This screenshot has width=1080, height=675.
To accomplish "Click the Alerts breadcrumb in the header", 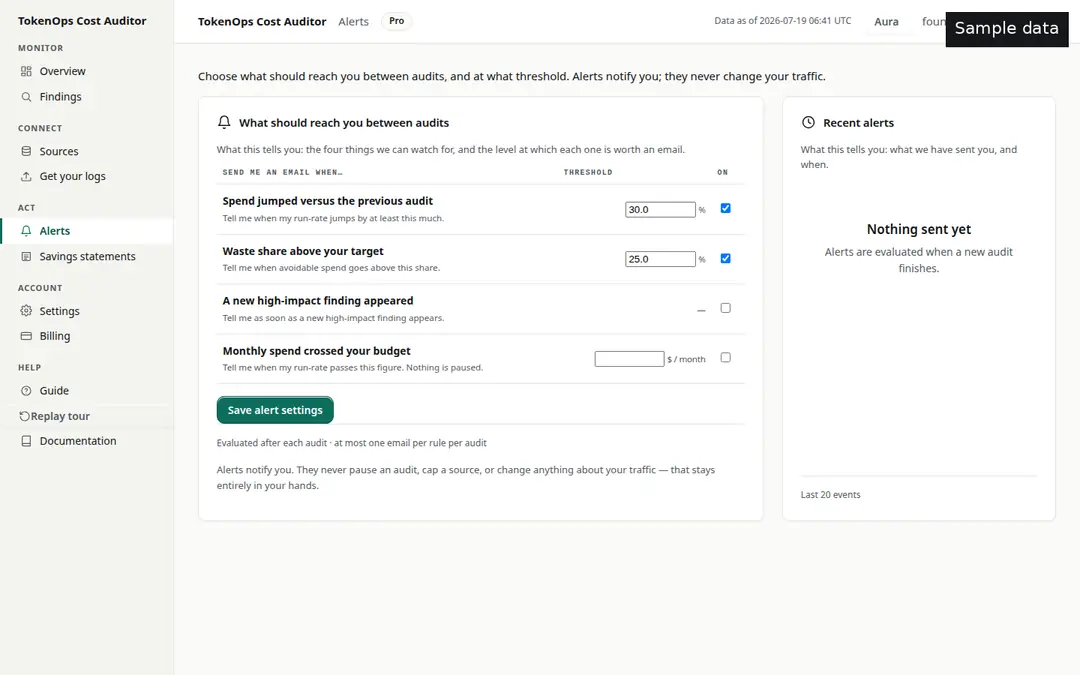I will tap(353, 21).
